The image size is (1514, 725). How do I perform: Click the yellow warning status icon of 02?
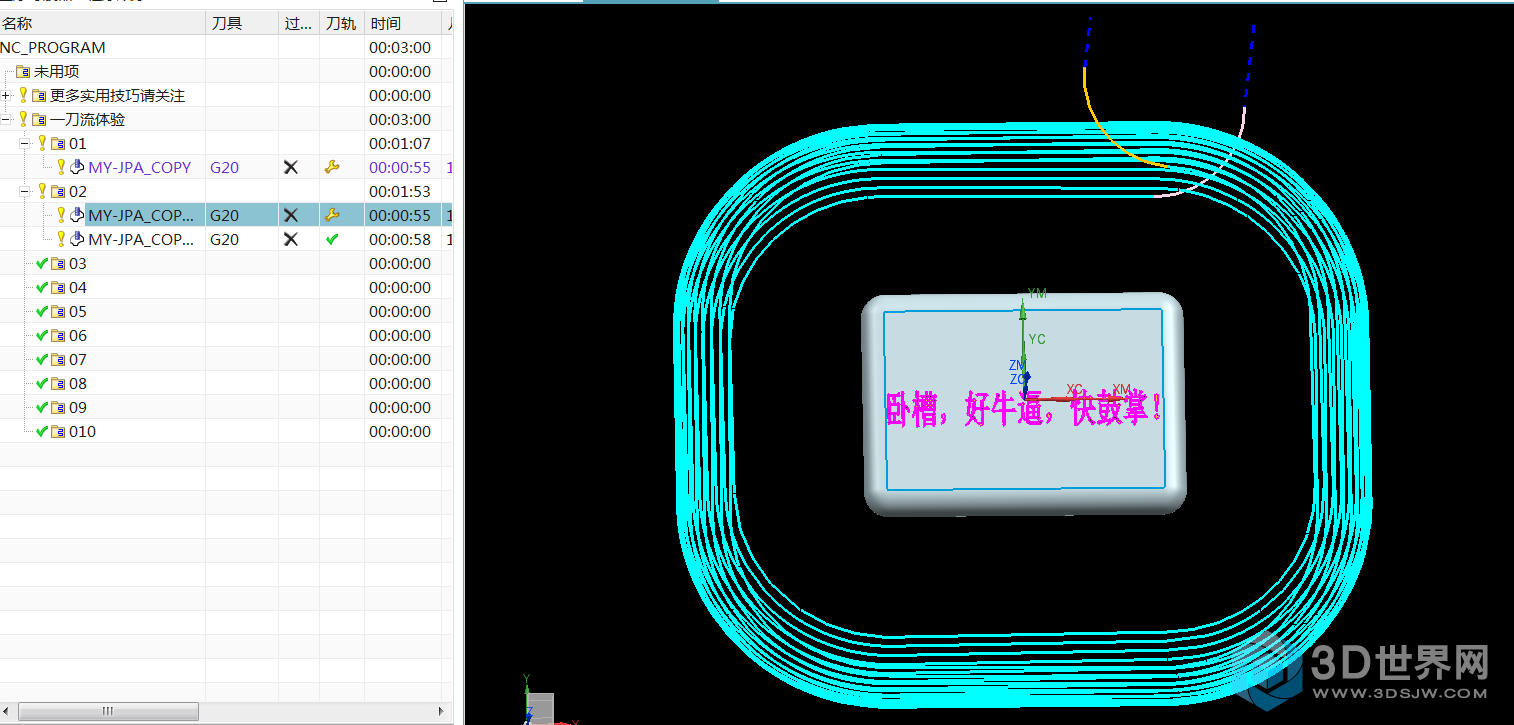pos(42,192)
